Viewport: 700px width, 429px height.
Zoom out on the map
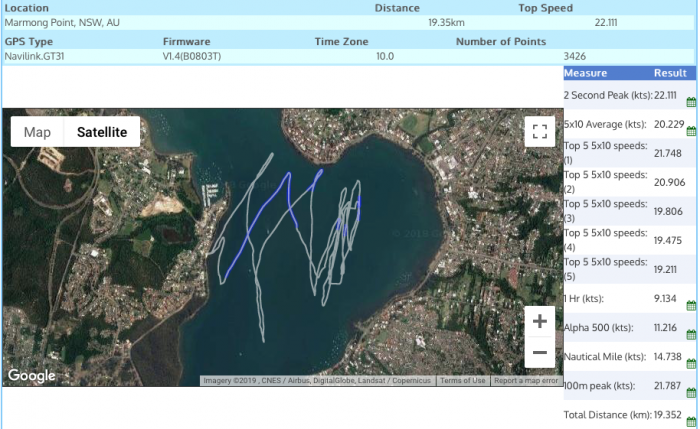539,352
